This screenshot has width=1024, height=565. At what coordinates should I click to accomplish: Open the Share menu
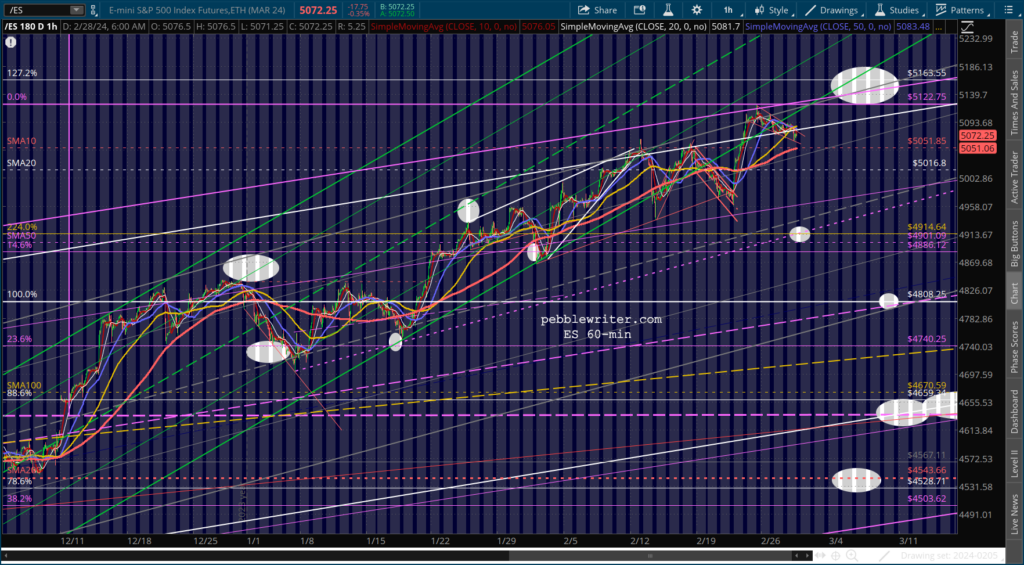pos(597,10)
